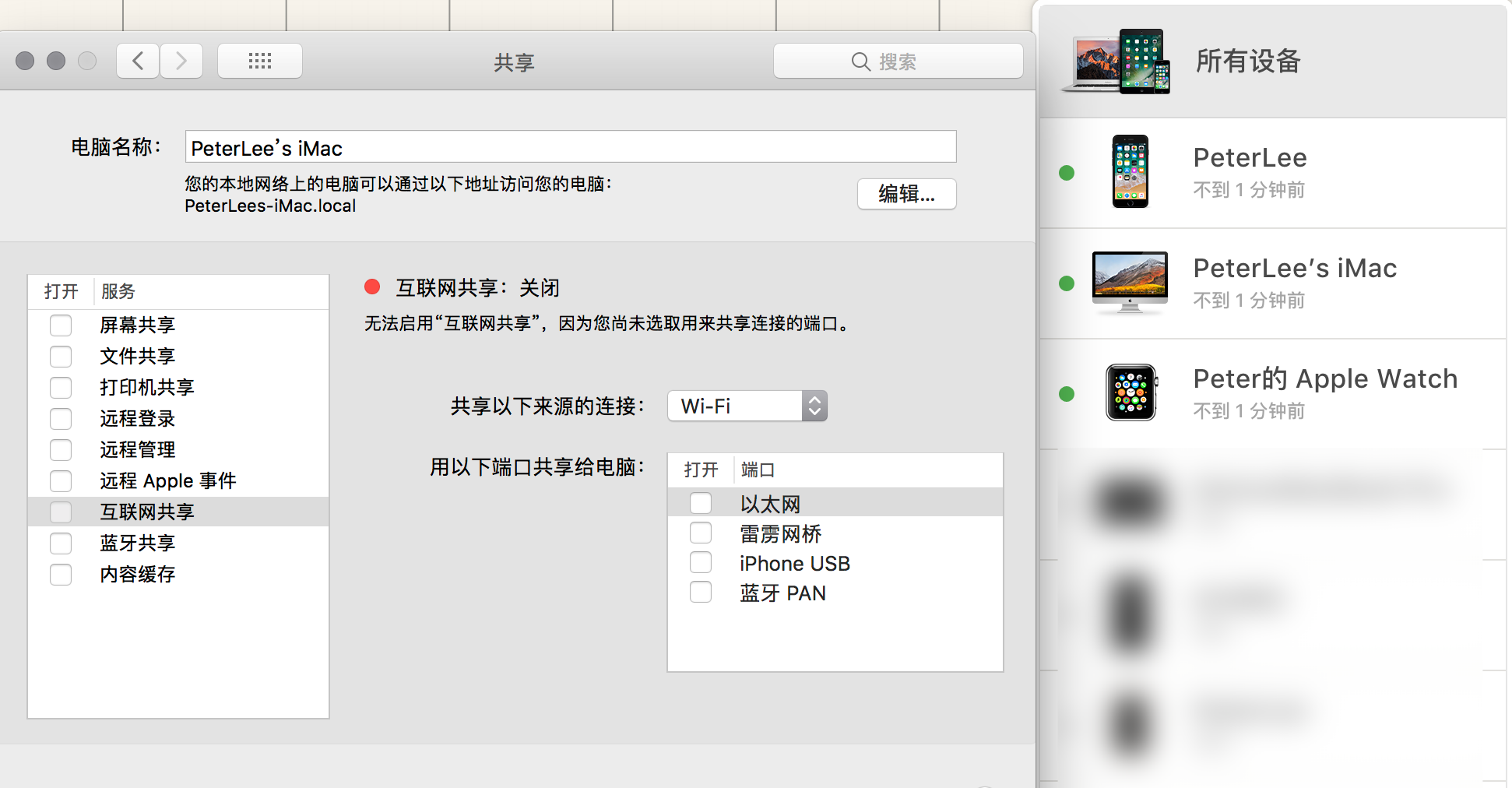The width and height of the screenshot is (1512, 788).
Task: Enable the 蓝牙共享 checkbox
Action: point(61,543)
